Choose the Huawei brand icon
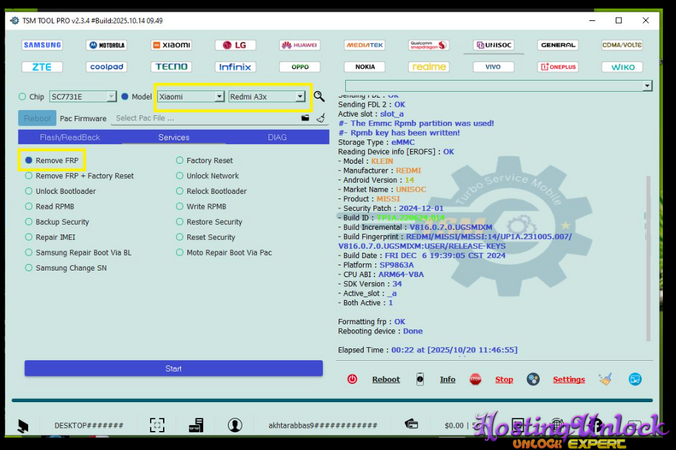 pyautogui.click(x=299, y=45)
